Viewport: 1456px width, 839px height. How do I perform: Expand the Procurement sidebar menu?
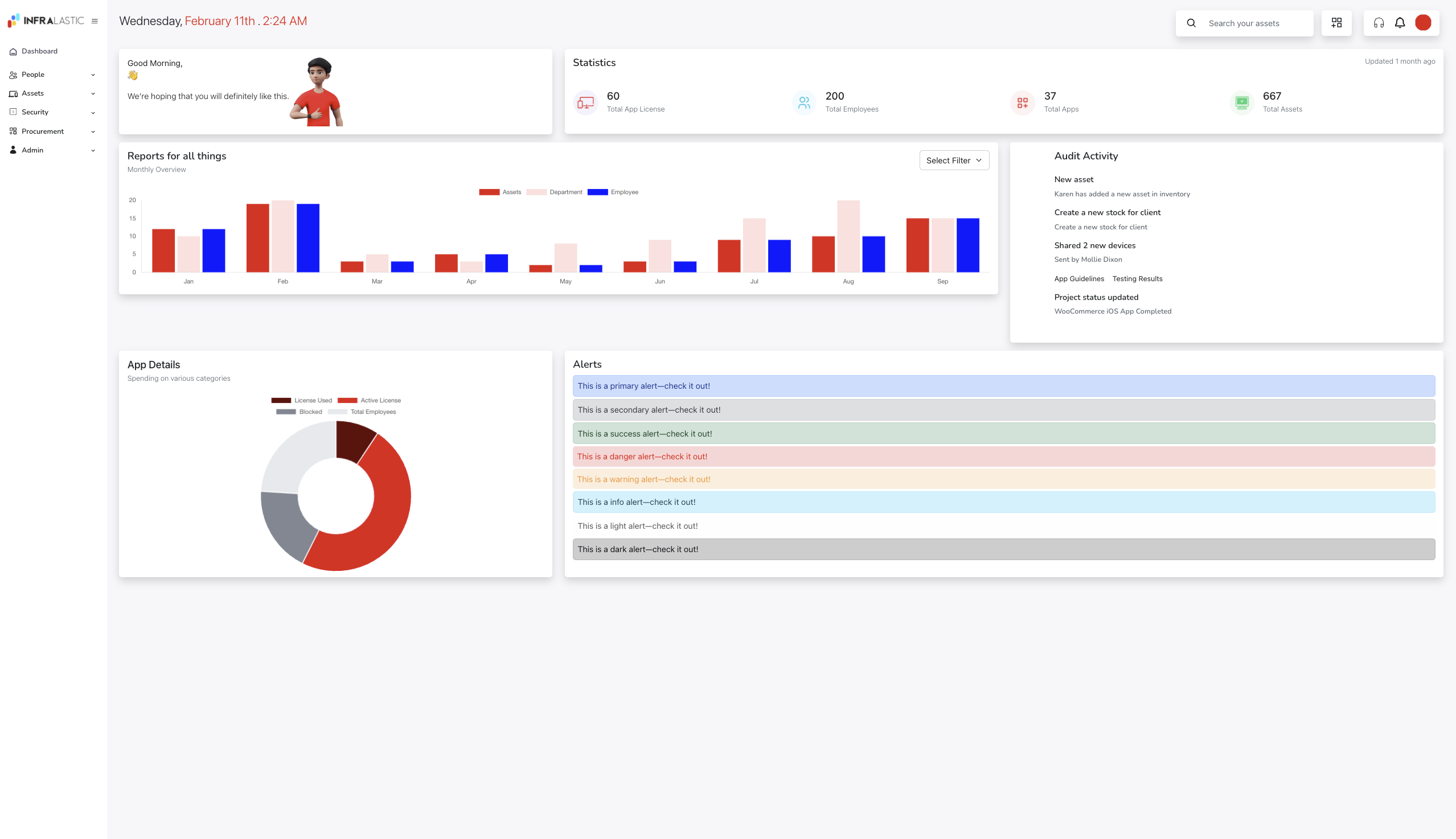click(52, 131)
